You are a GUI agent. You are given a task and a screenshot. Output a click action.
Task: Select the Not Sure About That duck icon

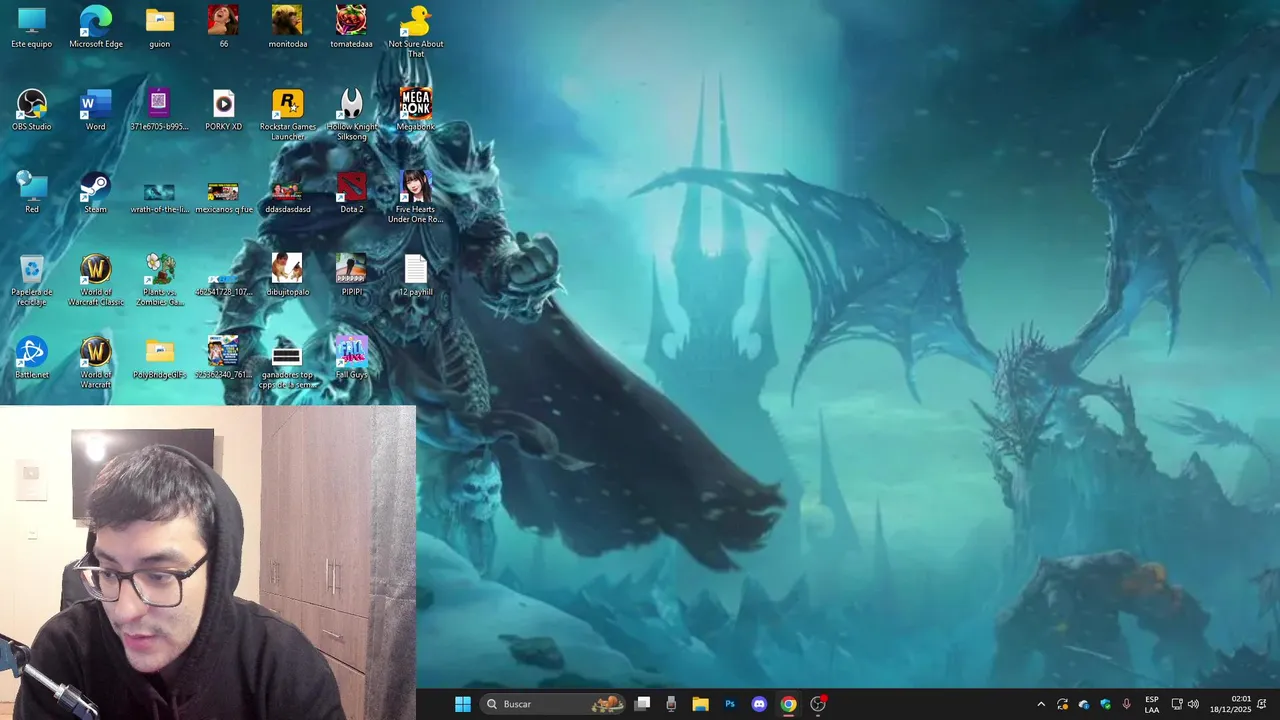[416, 31]
